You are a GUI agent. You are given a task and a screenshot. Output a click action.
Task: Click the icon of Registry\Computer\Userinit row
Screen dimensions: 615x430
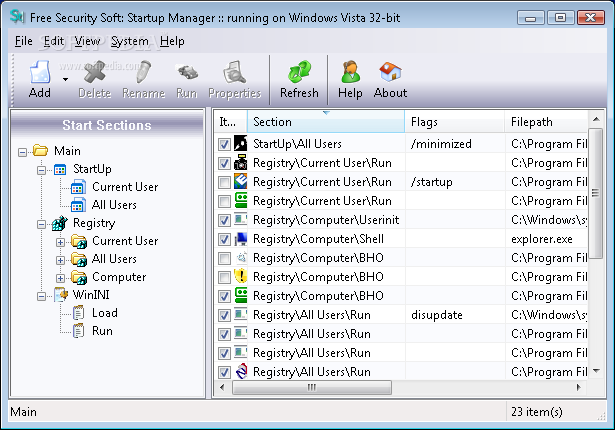[240, 219]
